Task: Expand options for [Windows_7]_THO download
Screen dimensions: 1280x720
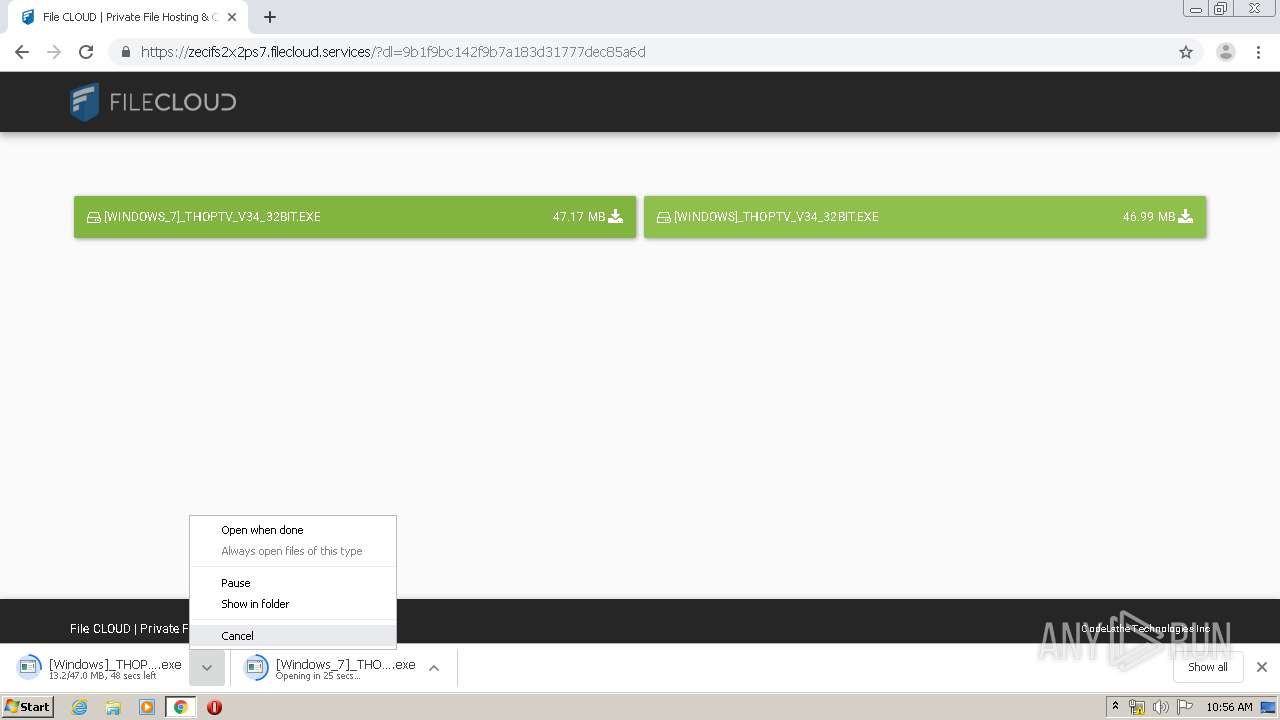Action: pos(434,668)
